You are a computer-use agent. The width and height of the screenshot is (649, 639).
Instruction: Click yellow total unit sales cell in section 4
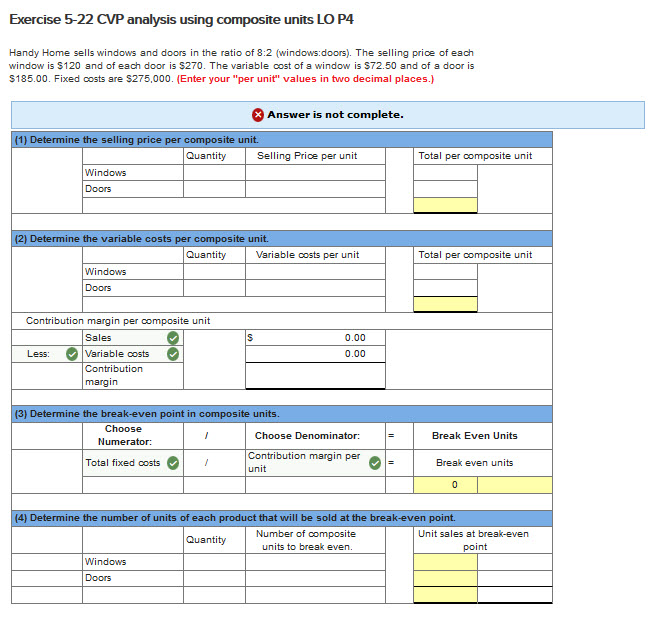click(x=445, y=595)
